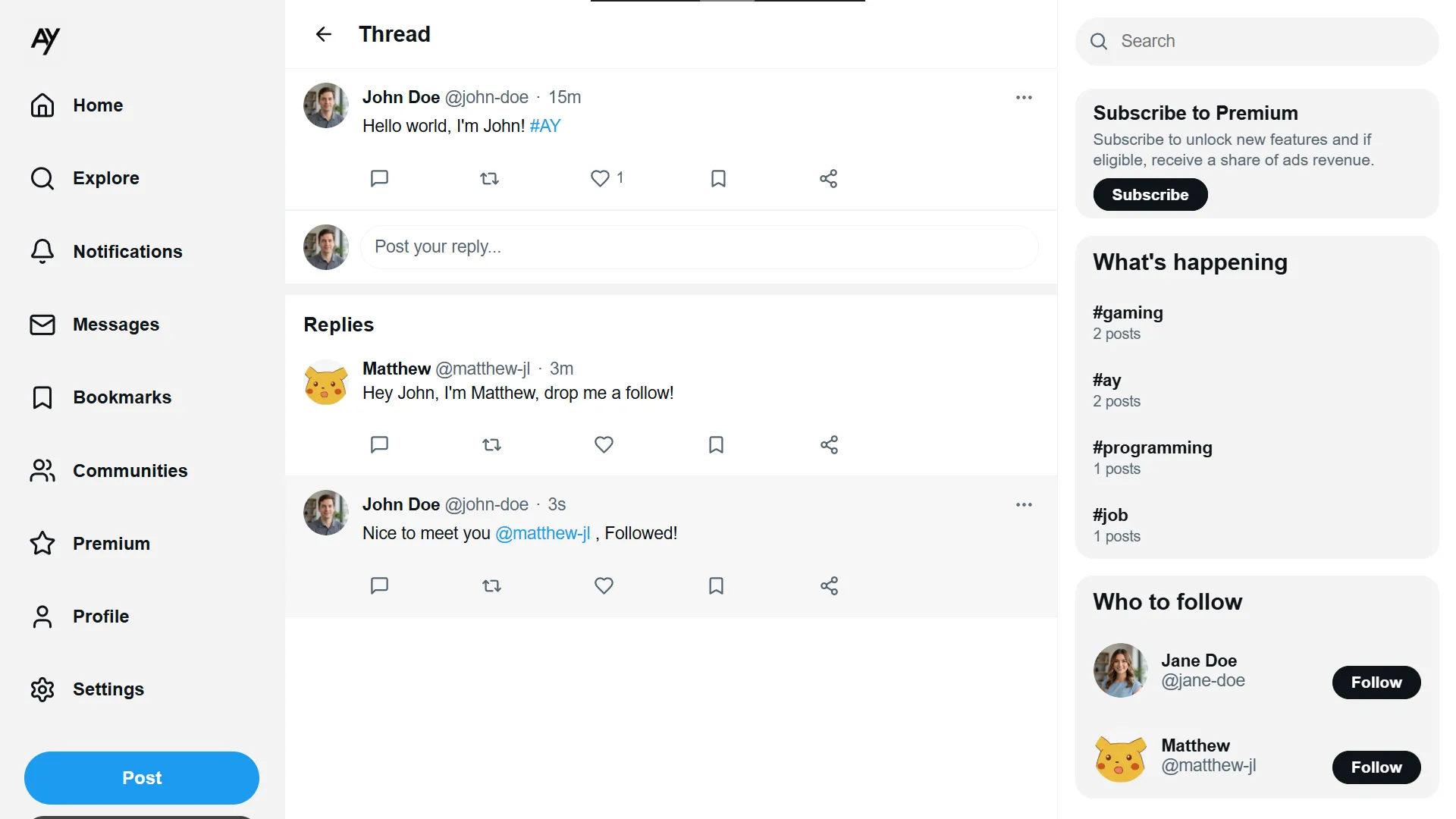This screenshot has height=819, width=1456.
Task: Type in the 'Post your reply' field
Action: [x=698, y=247]
